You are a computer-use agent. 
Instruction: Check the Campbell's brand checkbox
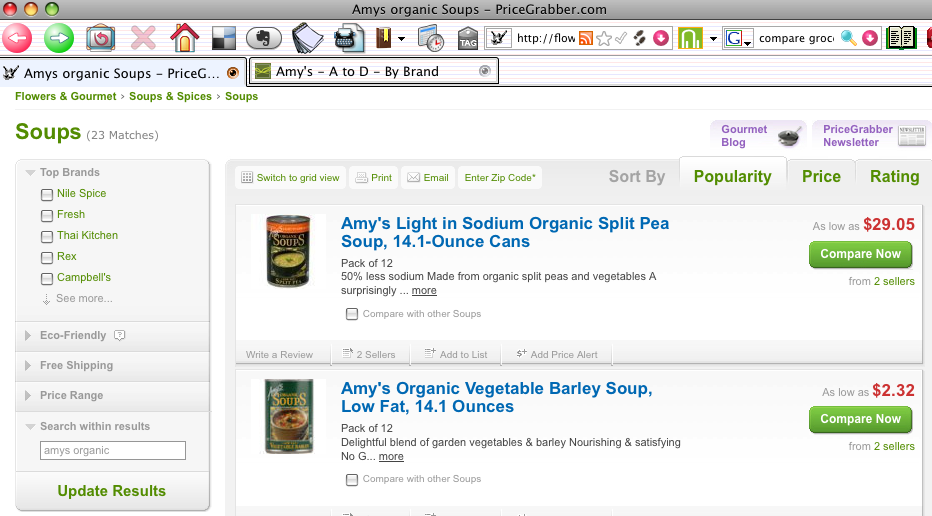click(47, 278)
